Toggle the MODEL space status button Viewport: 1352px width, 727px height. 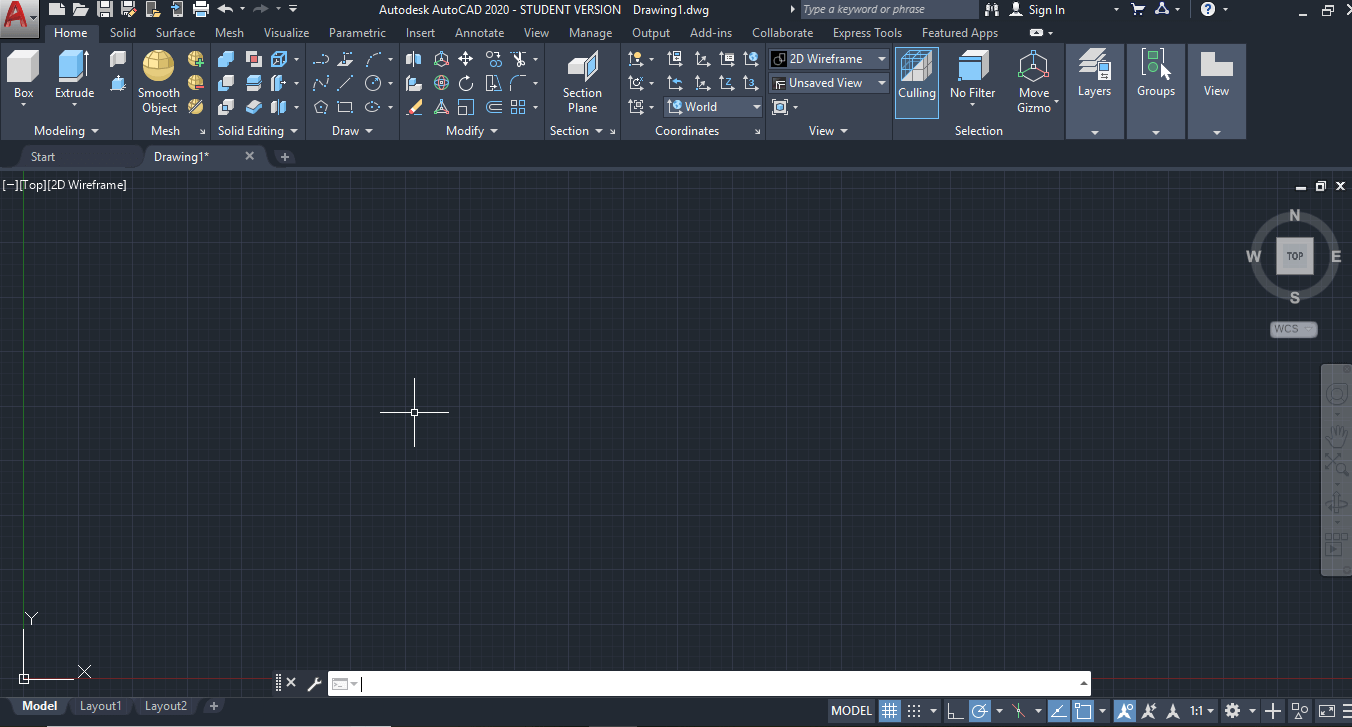pos(852,711)
